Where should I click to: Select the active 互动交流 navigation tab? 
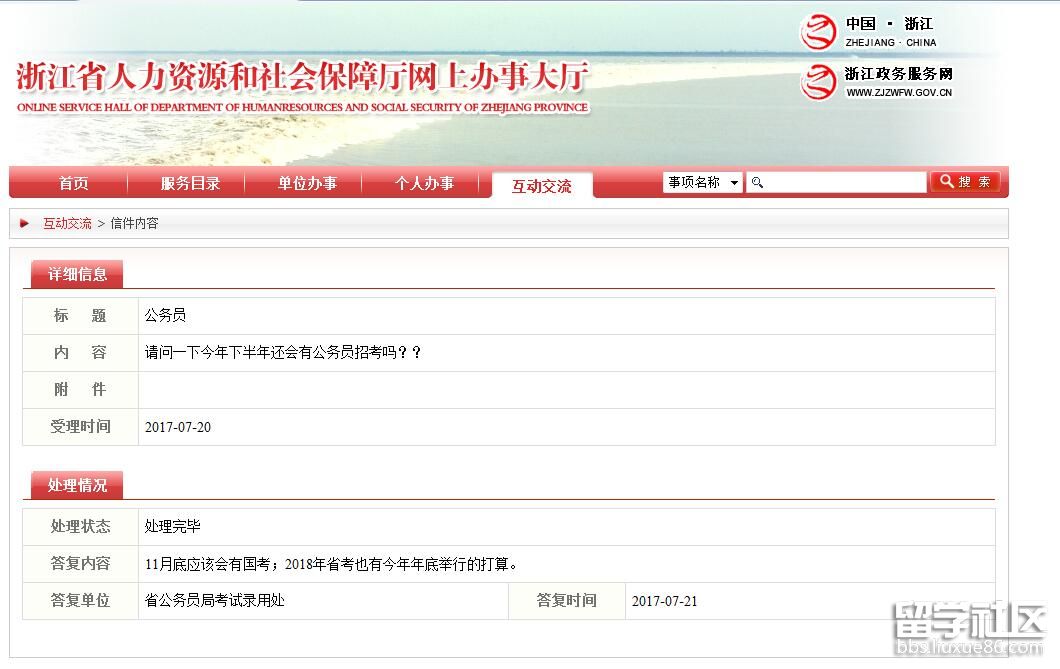[x=542, y=186]
